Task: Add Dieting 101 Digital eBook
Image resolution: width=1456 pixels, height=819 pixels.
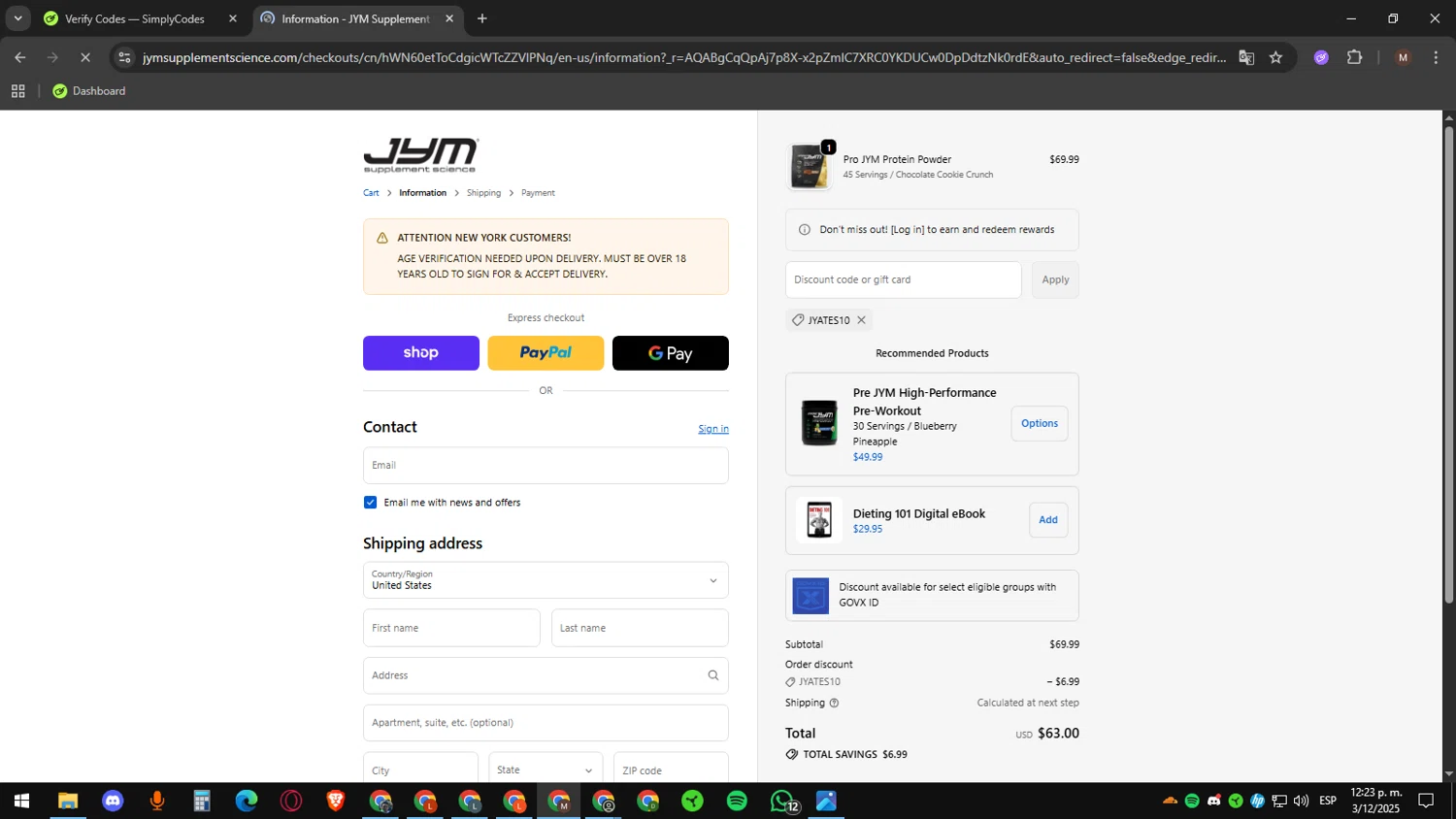Action: 1048,520
